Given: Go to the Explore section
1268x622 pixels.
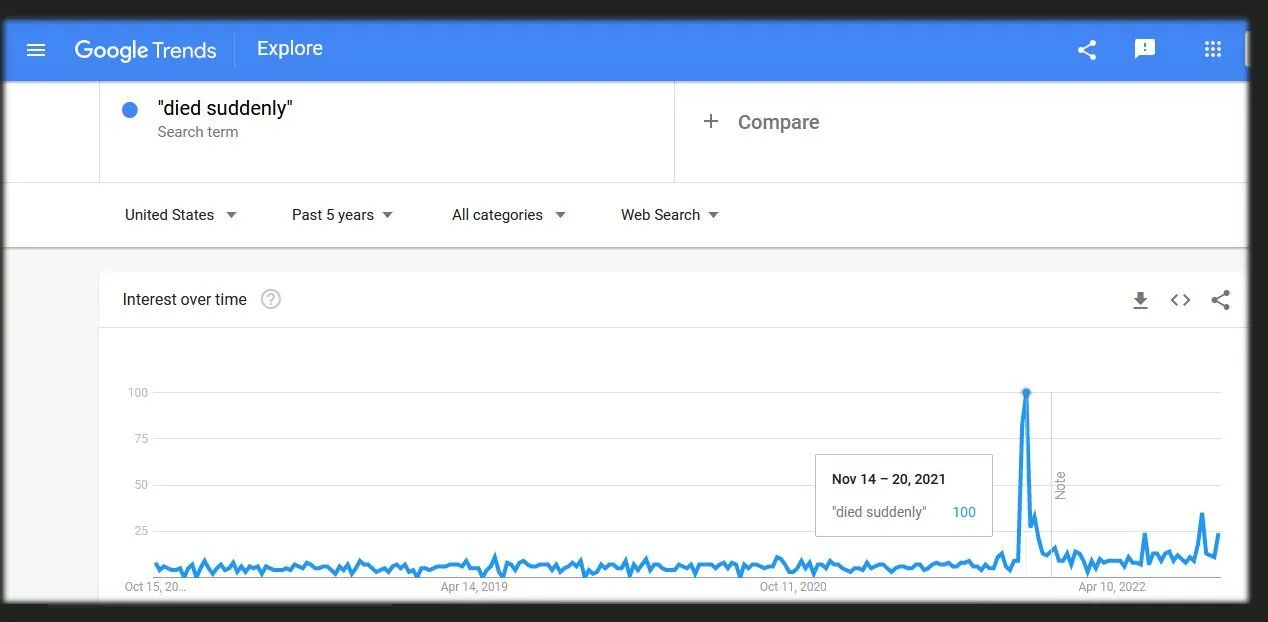Looking at the screenshot, I should pos(289,49).
